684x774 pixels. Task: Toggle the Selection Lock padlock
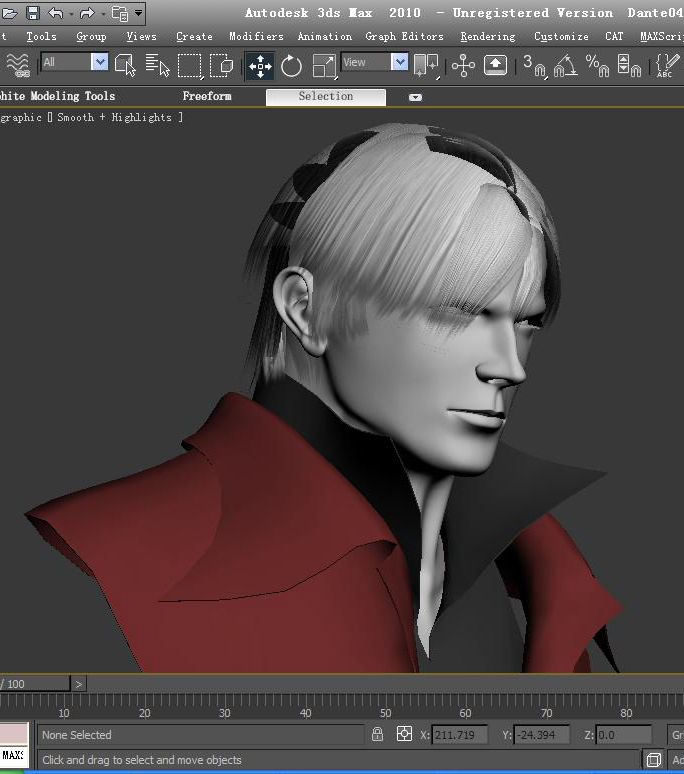(378, 734)
